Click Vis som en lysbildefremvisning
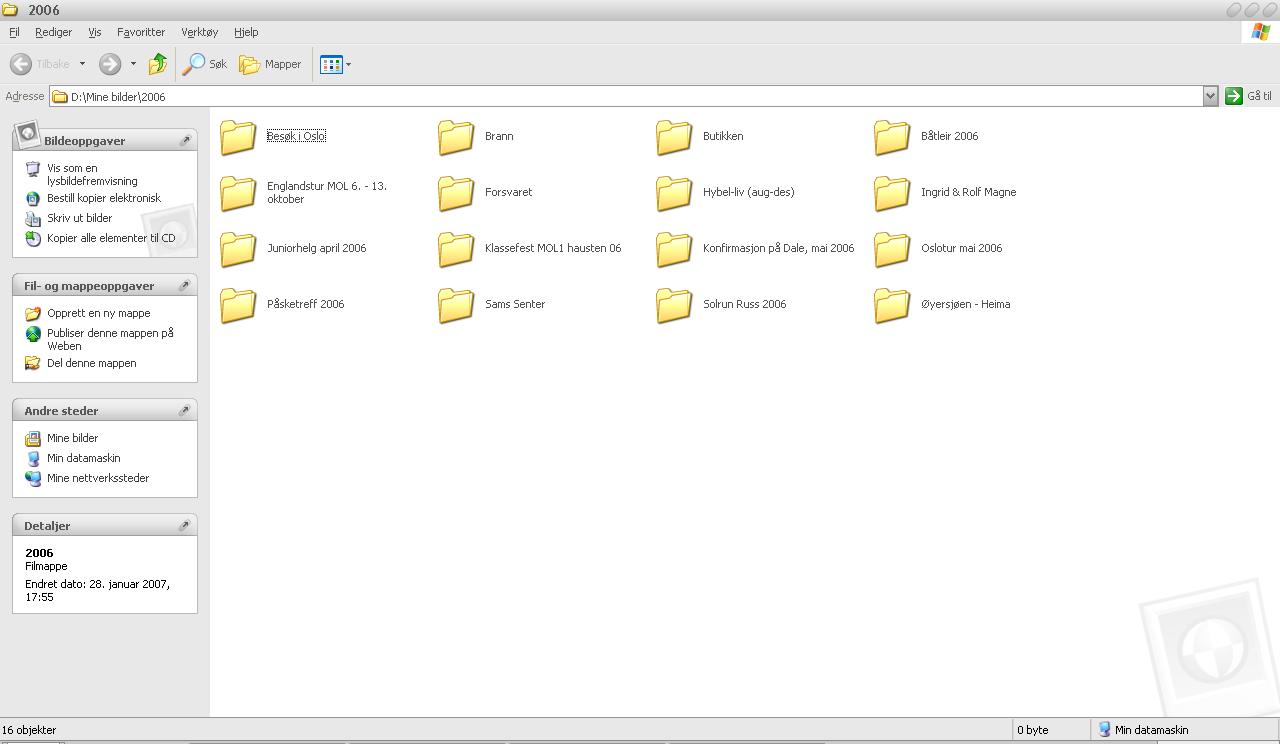 pyautogui.click(x=92, y=175)
